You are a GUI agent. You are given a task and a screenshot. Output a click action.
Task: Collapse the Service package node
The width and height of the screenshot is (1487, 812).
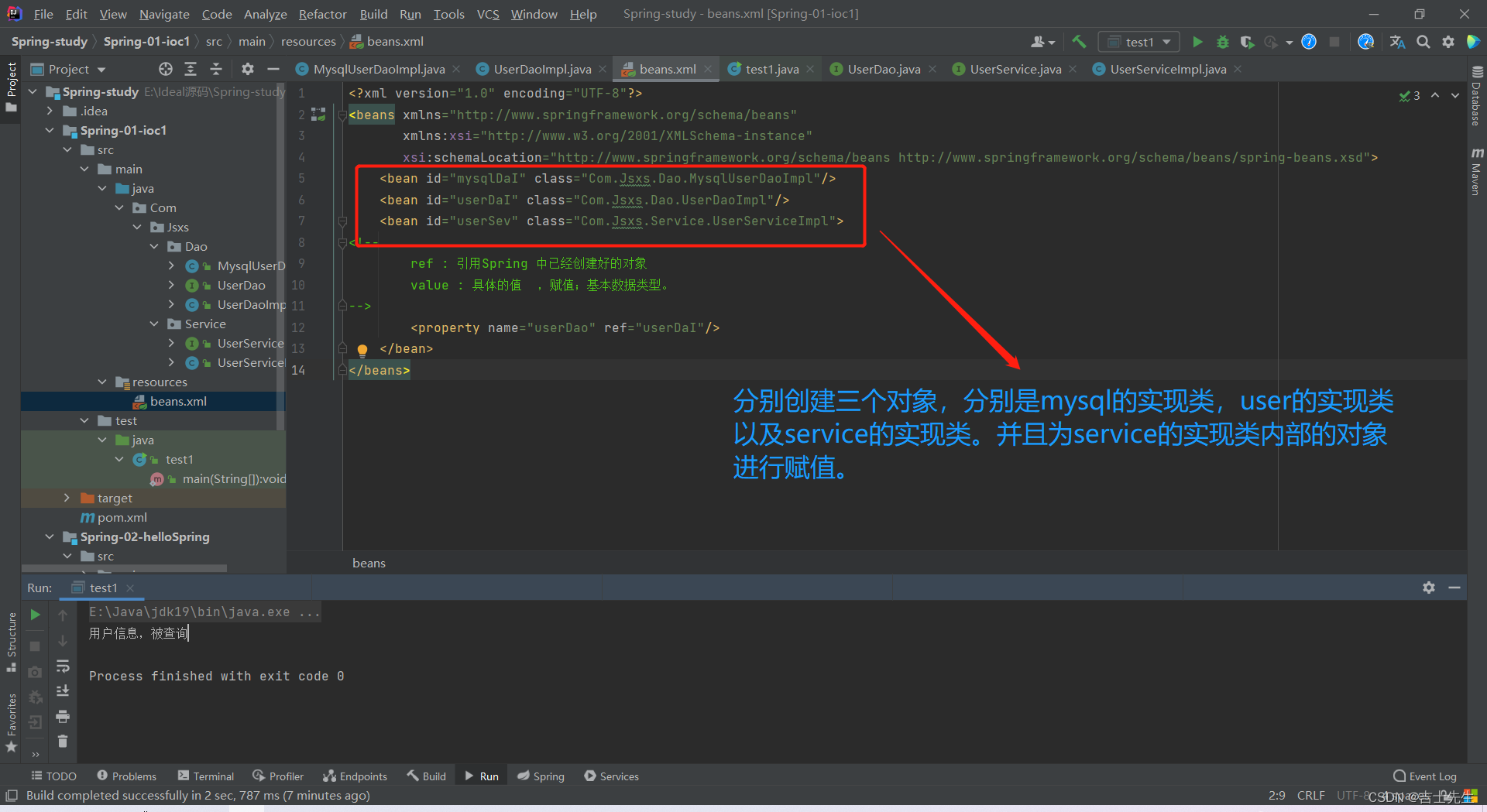(x=154, y=324)
